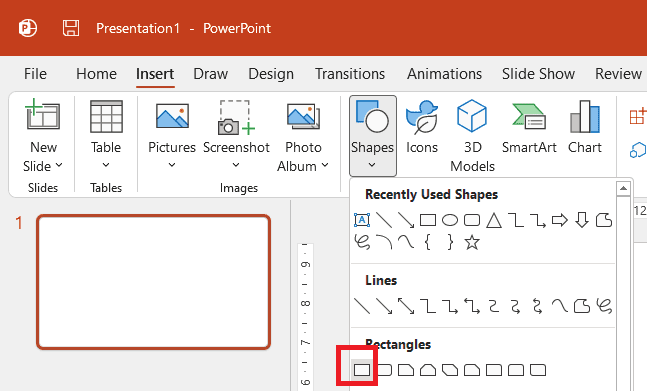
Task: Choose the Double Arrow line shape
Action: pyautogui.click(x=406, y=306)
